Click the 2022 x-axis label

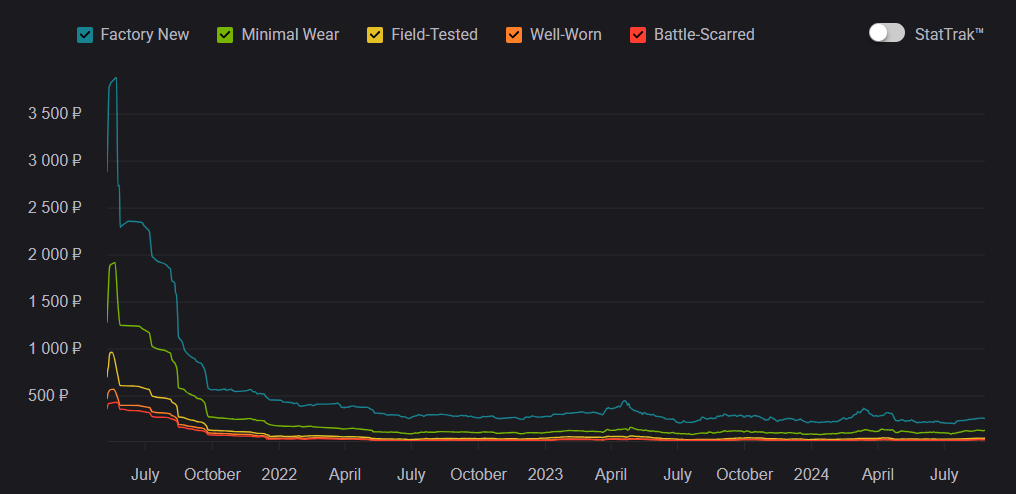click(279, 474)
